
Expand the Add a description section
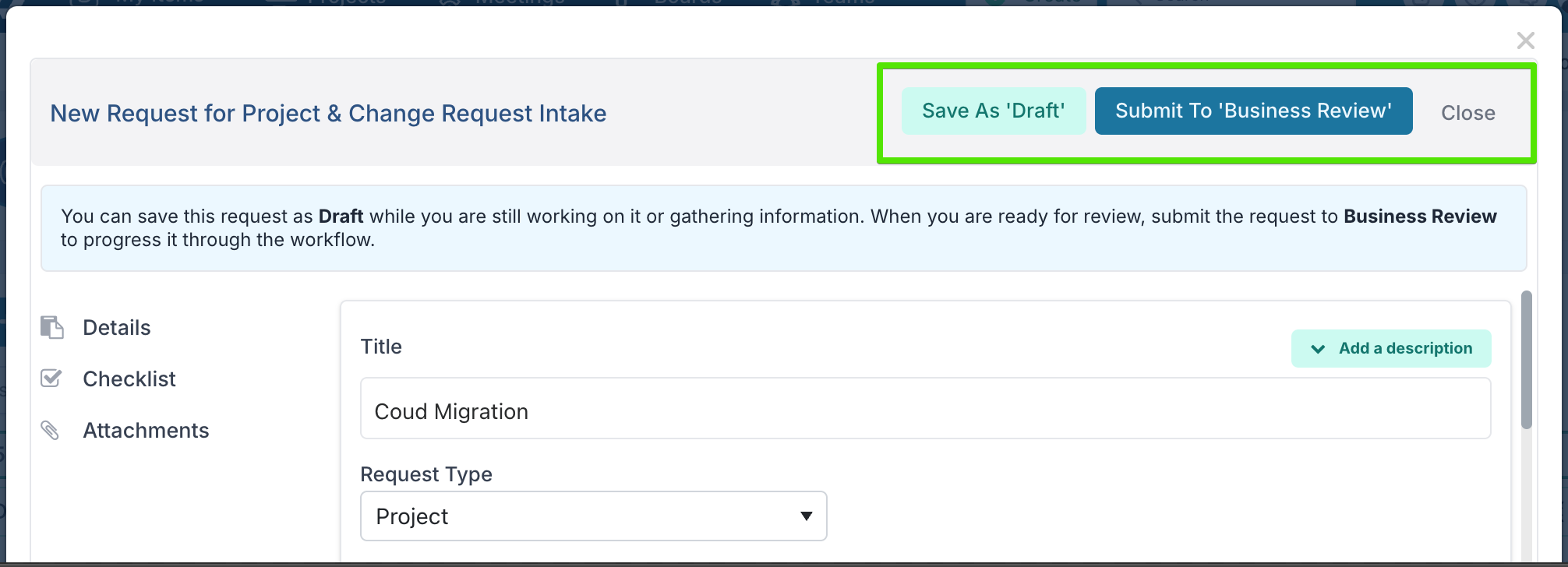pyautogui.click(x=1404, y=348)
